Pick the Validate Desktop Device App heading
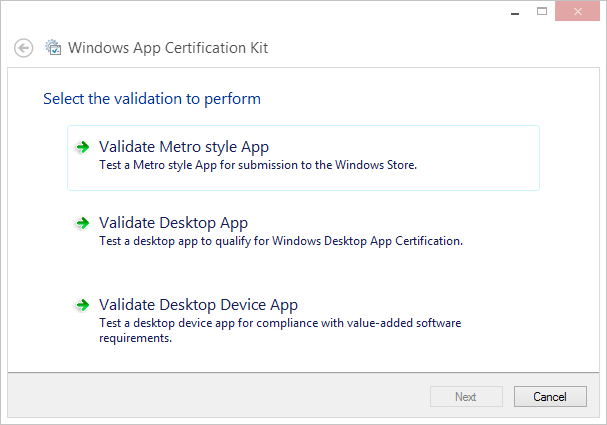The height and width of the screenshot is (425, 607). tap(198, 305)
